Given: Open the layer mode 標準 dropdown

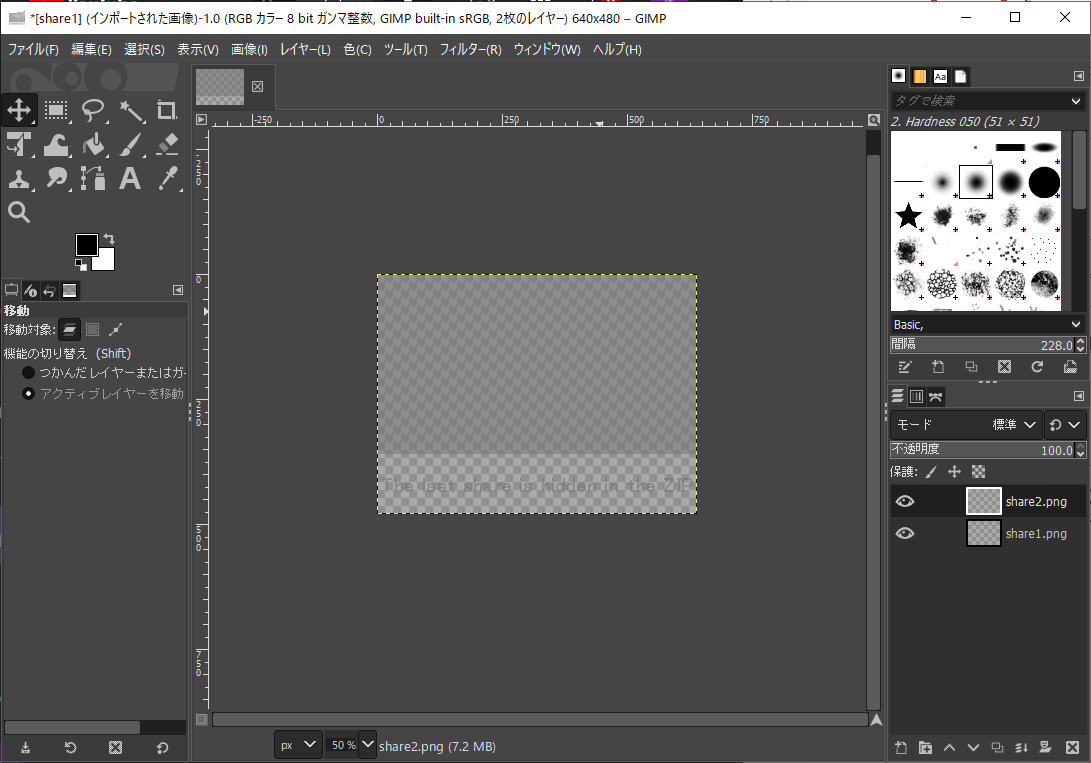Looking at the screenshot, I should (x=966, y=424).
